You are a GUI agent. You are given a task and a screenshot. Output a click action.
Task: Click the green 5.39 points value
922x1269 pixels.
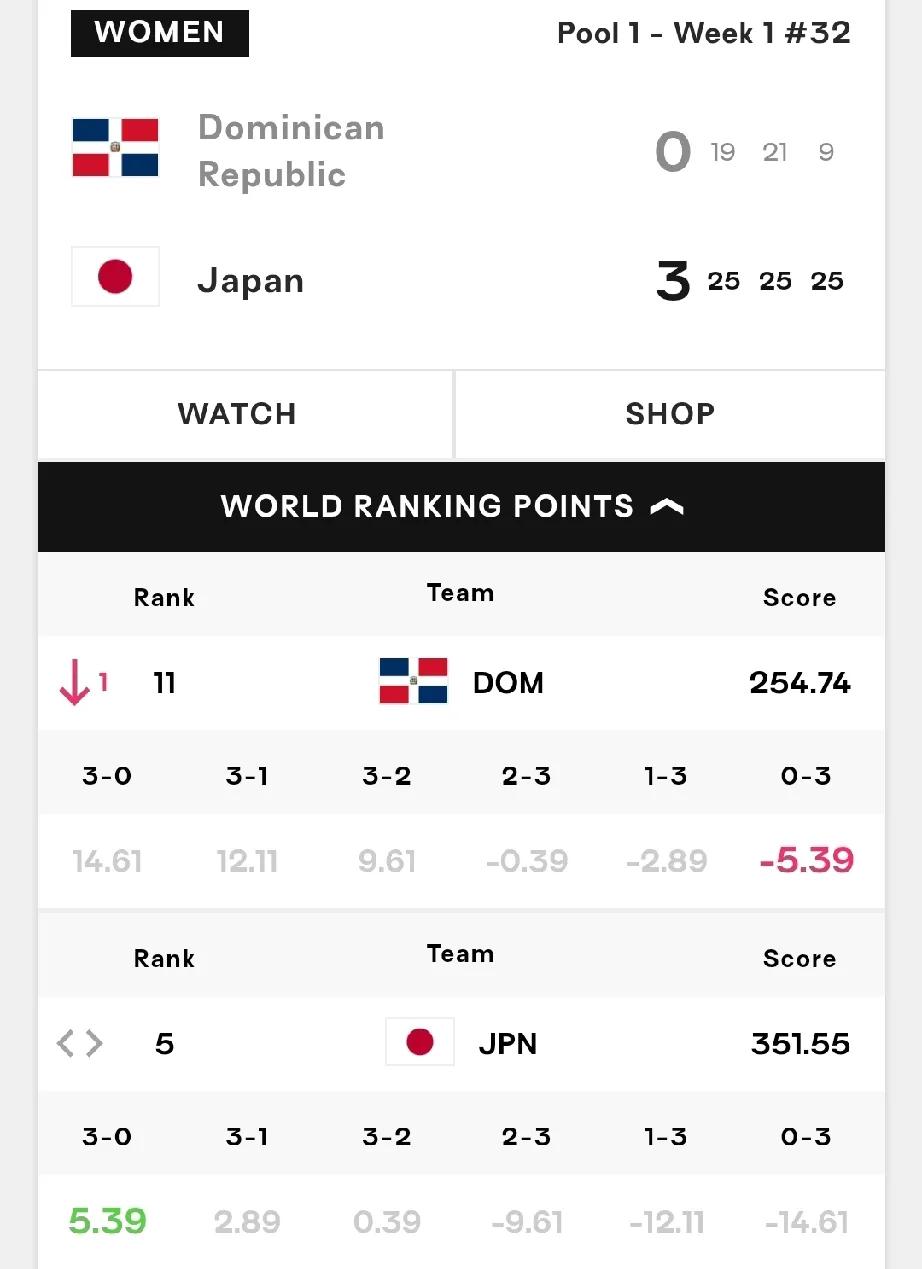point(107,1221)
